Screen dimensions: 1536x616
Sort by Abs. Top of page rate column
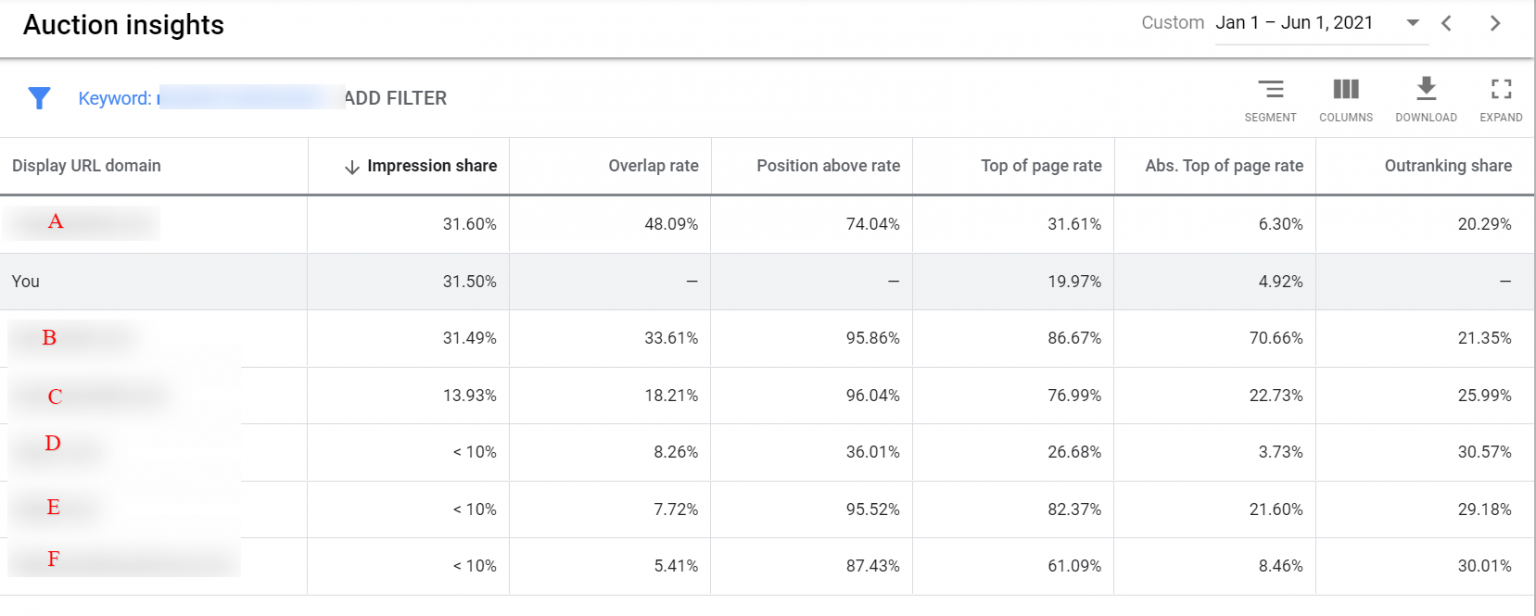(1225, 166)
